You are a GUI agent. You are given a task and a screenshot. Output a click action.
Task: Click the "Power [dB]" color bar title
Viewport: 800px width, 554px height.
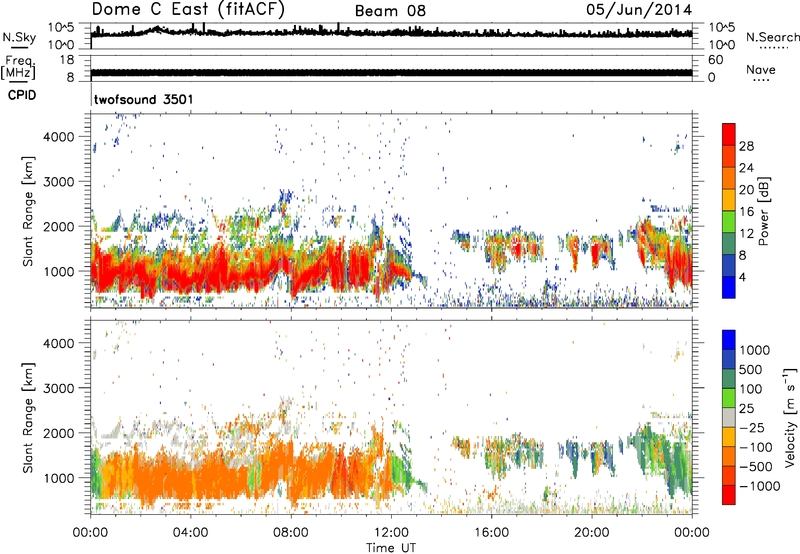(x=764, y=211)
